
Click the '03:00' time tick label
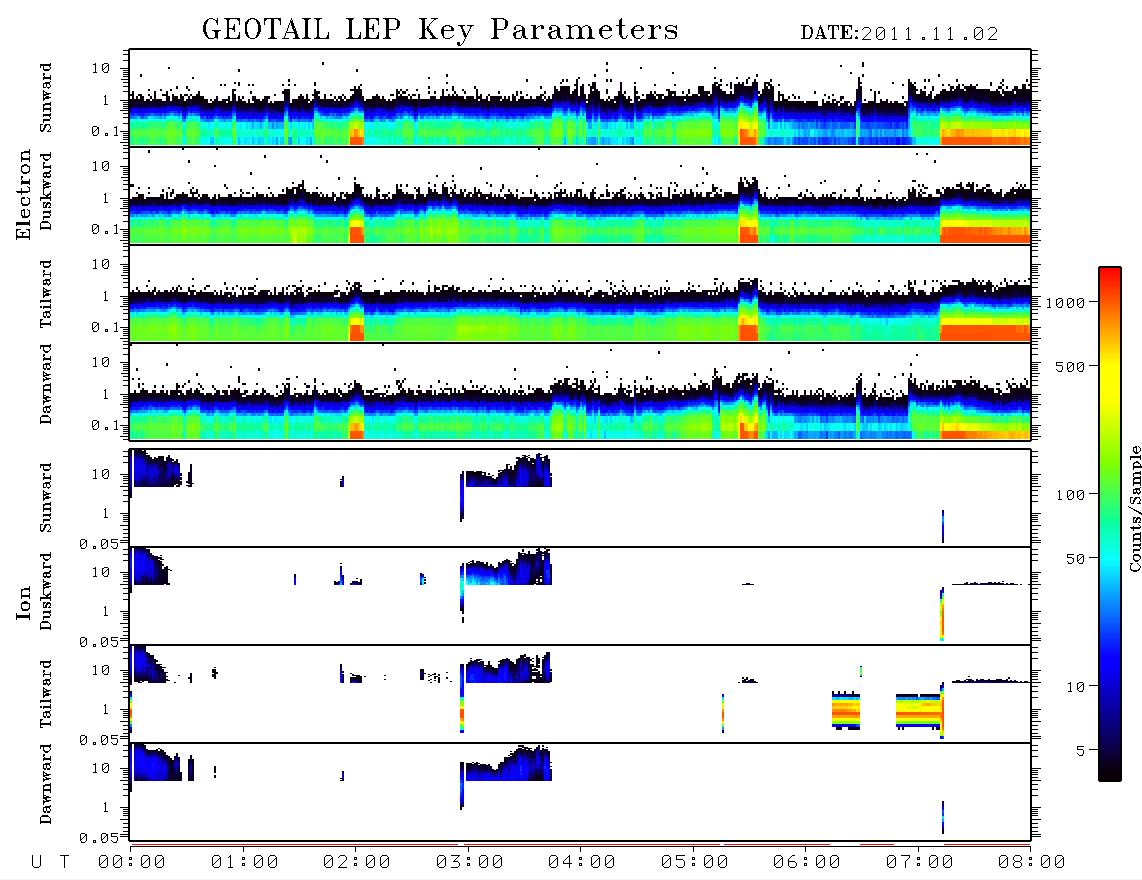point(470,863)
